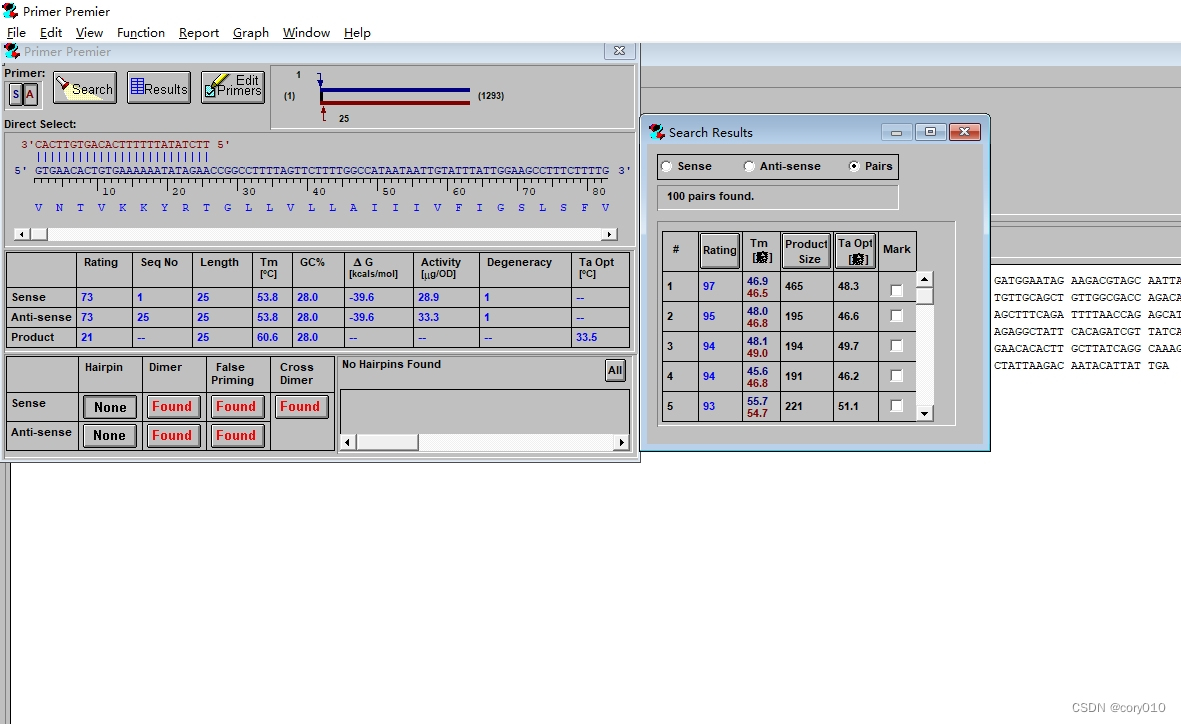
Task: Click Cross Dimer Found button
Action: pos(301,407)
